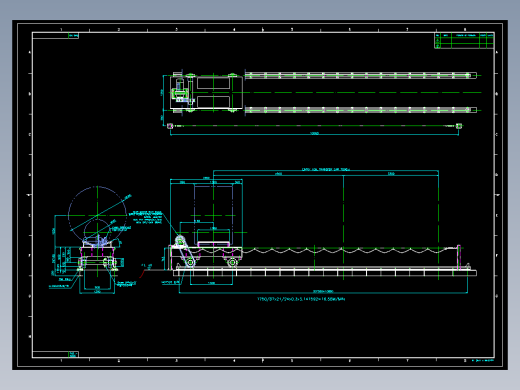This screenshot has width=520, height=390.
Task: Pick the small inner coil circle in end view
Action: pos(97,232)
